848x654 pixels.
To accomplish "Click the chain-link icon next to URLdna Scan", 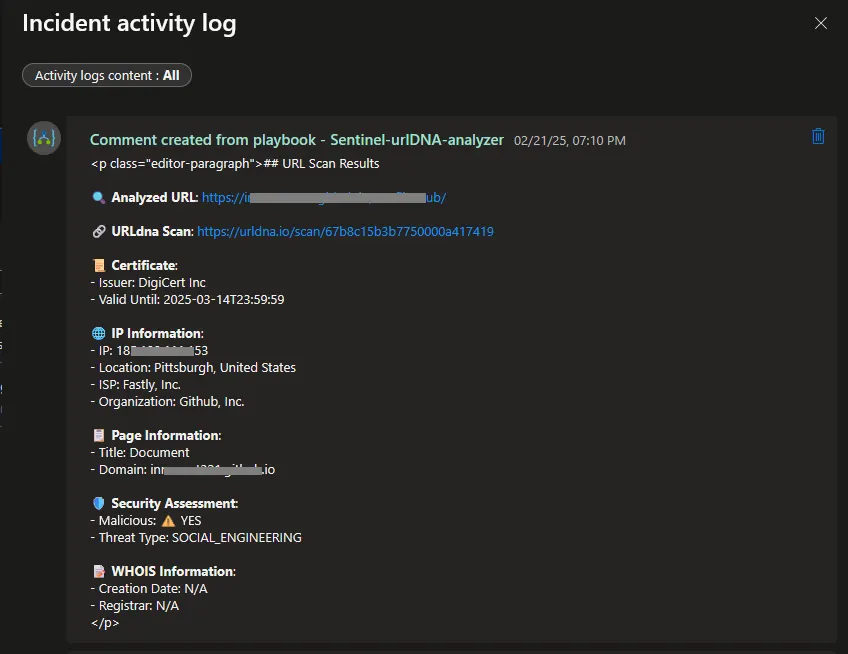I will point(97,231).
